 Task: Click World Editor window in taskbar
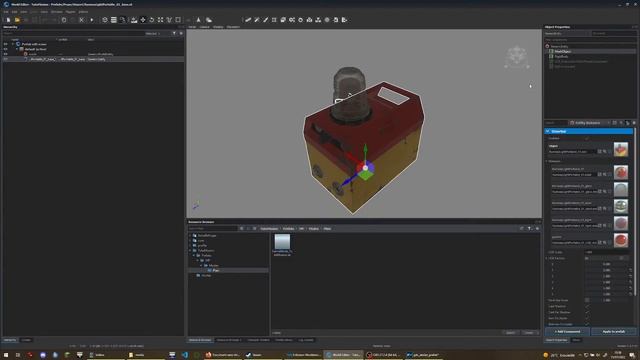pyautogui.click(x=343, y=355)
